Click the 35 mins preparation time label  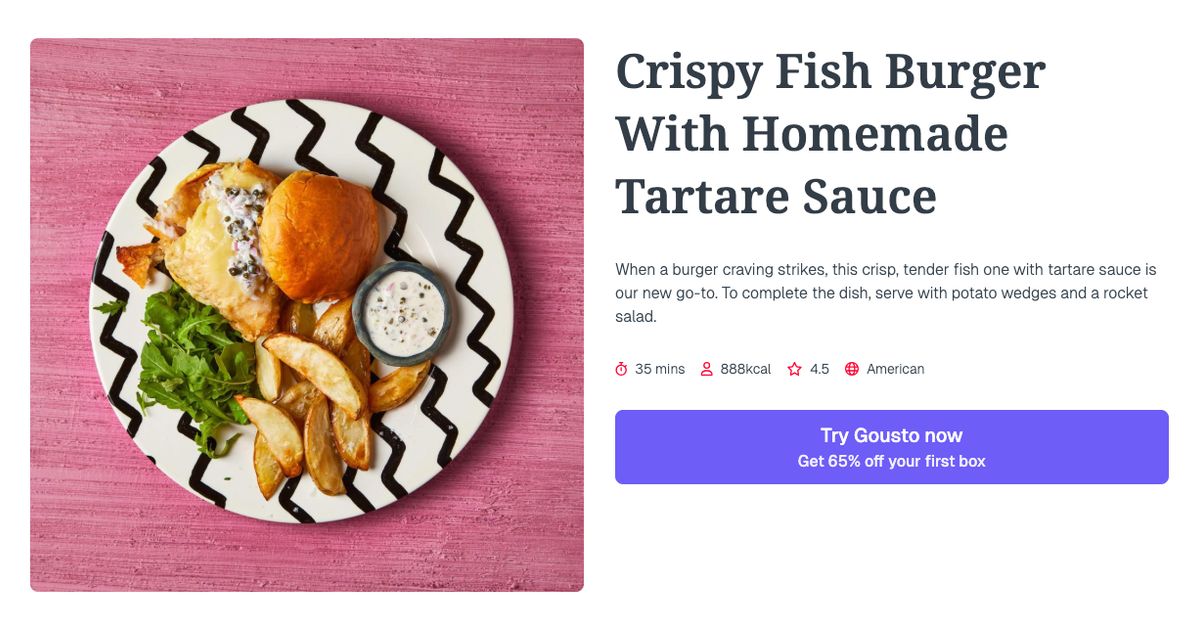[659, 369]
